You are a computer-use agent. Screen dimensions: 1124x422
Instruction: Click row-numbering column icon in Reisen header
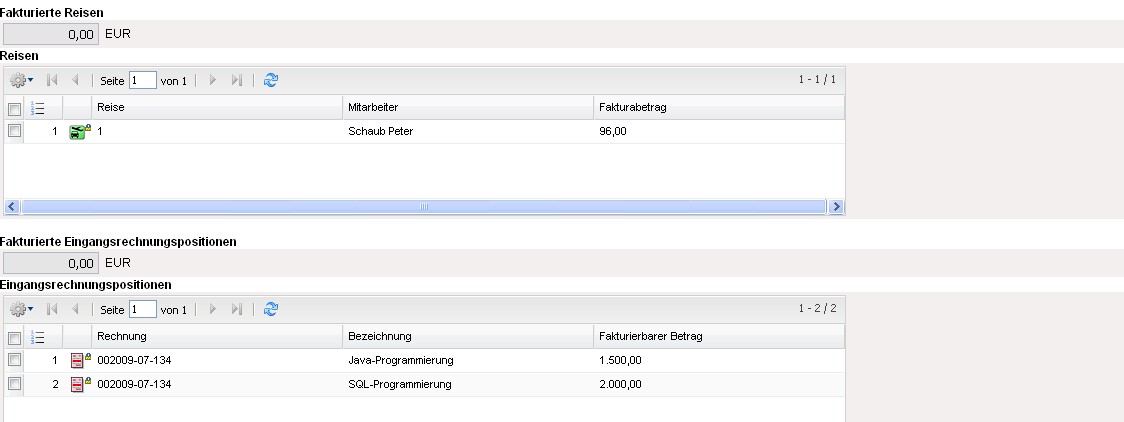(39, 108)
